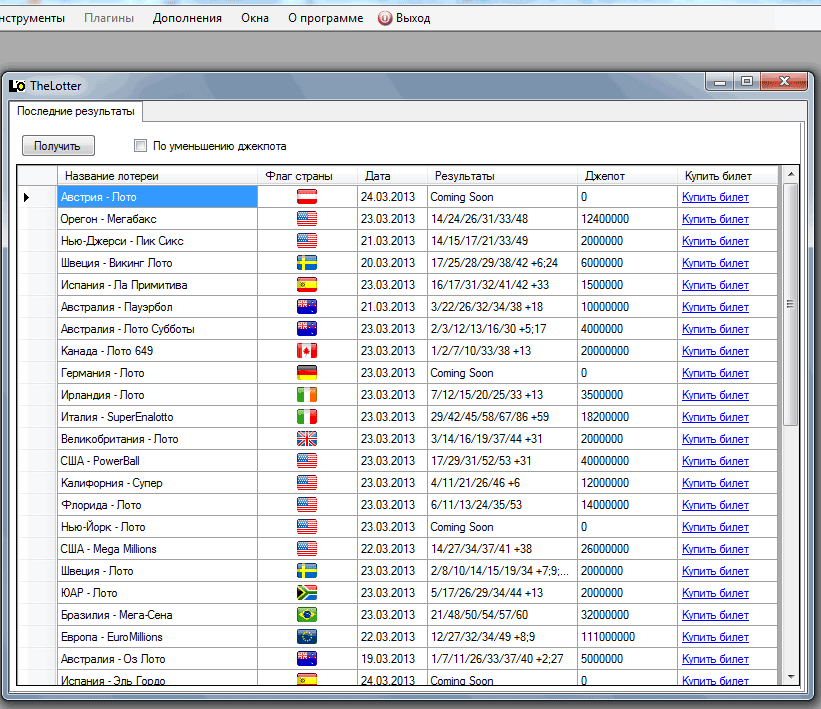Click the Sweden flag in the Швеция - Викинг Лото row

pos(307,263)
